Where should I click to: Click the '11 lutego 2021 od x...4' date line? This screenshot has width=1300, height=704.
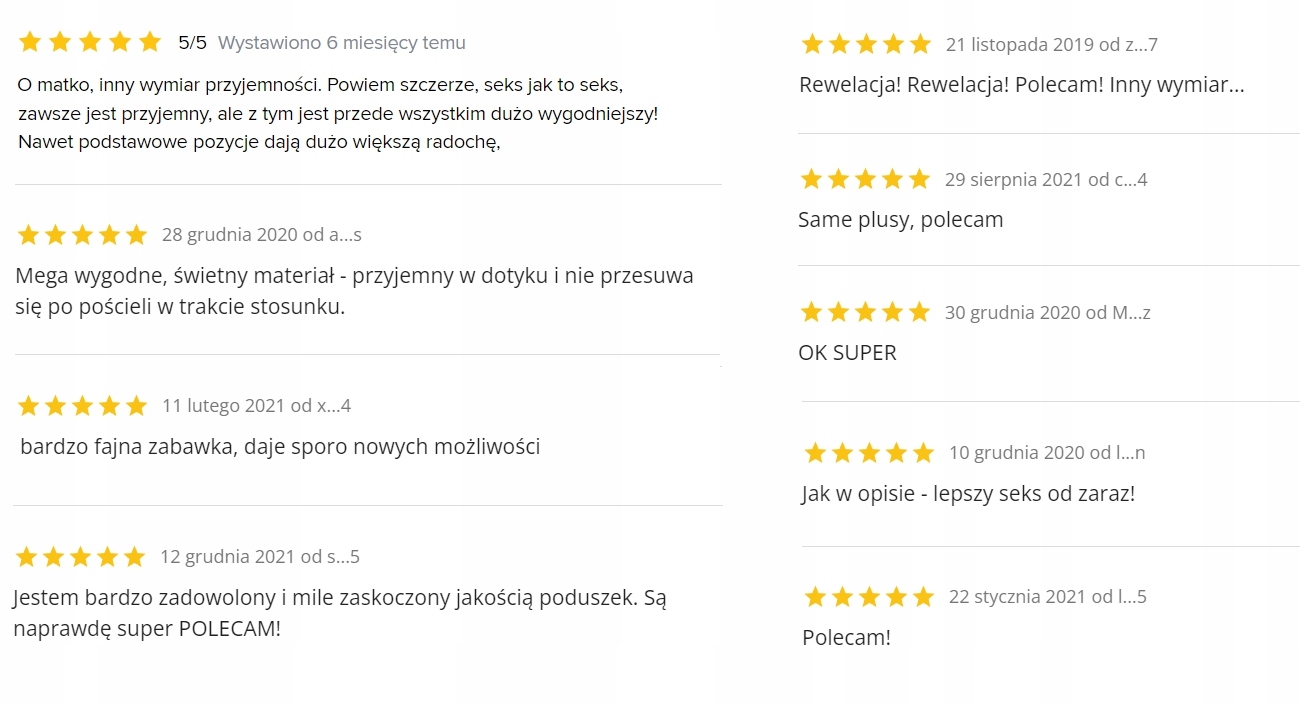click(256, 406)
